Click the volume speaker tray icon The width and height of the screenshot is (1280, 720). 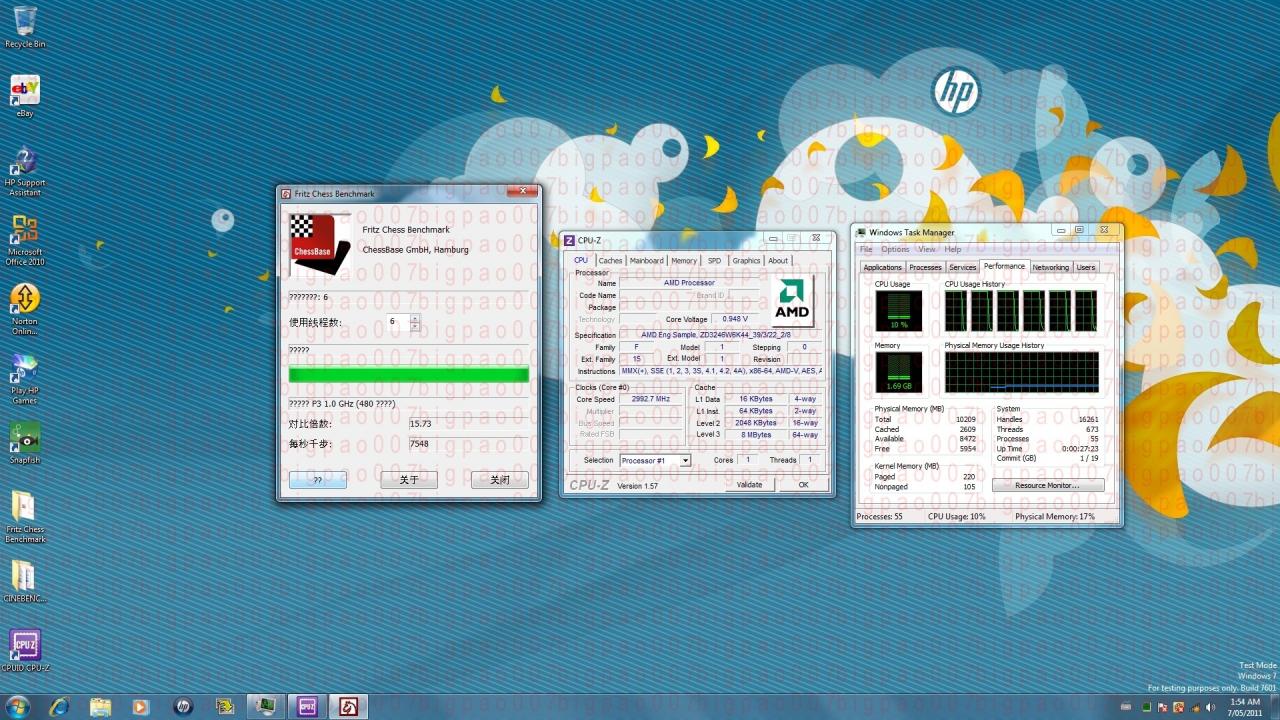click(1209, 707)
